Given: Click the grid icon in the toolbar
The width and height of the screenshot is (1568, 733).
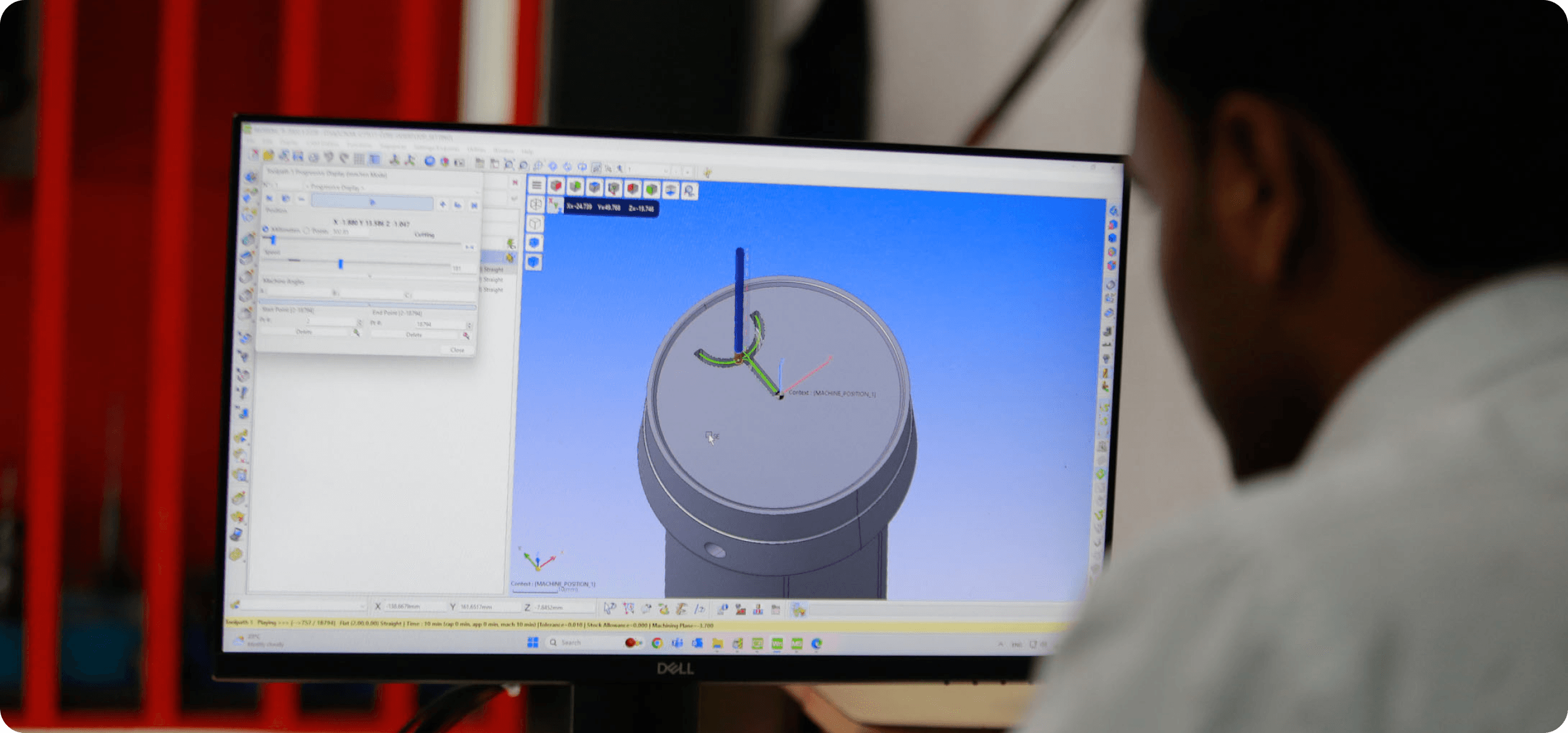Looking at the screenshot, I should [359, 159].
